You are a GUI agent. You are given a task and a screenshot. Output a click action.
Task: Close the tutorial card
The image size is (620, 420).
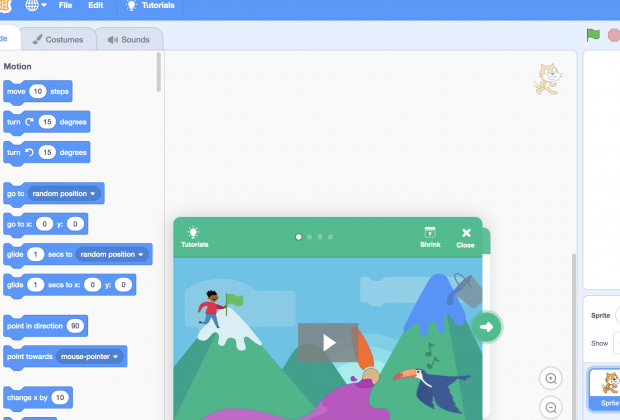tap(465, 238)
